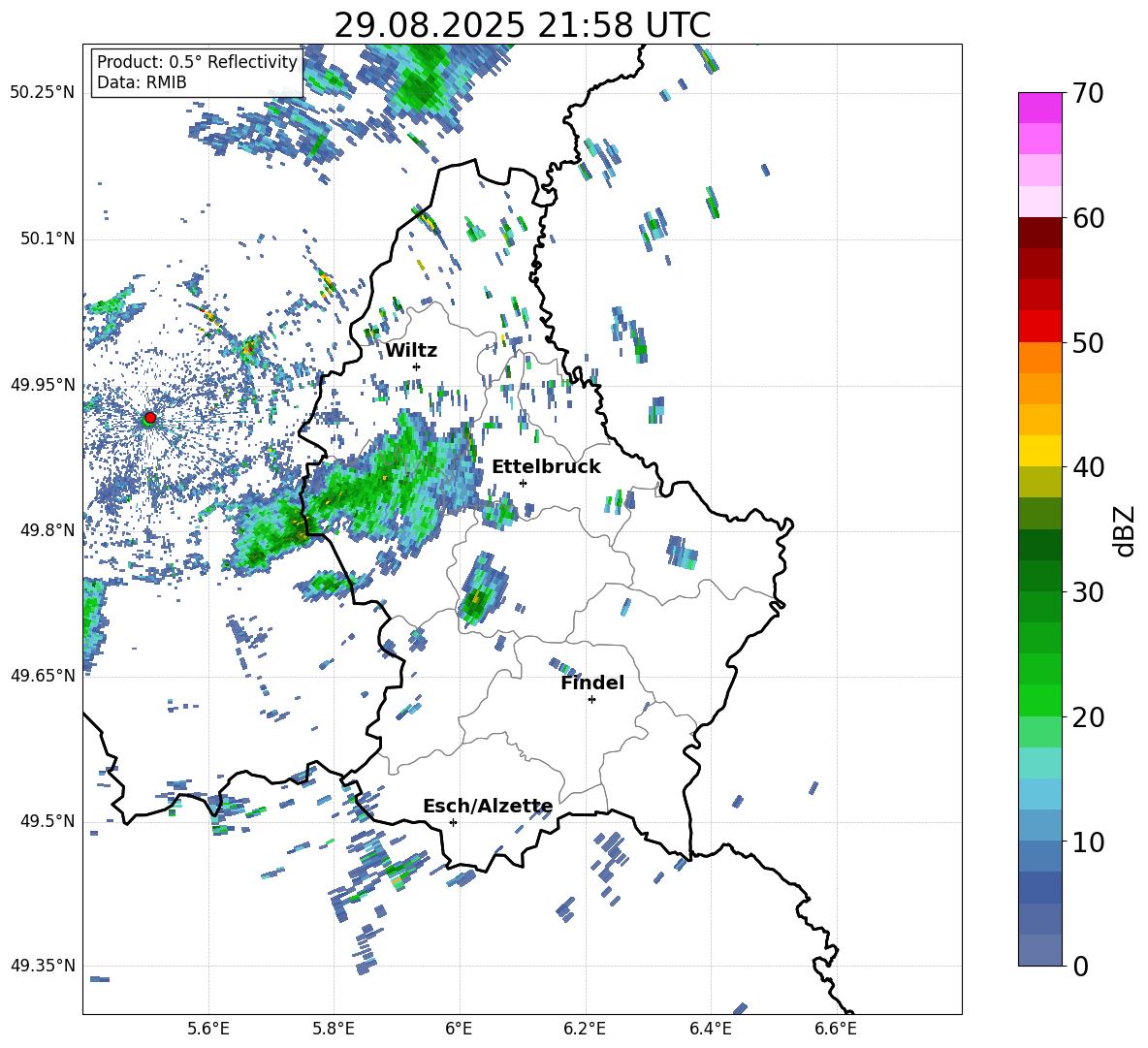1148x1048 pixels.
Task: Click the 49.65°N latitude label
Action: [x=43, y=676]
